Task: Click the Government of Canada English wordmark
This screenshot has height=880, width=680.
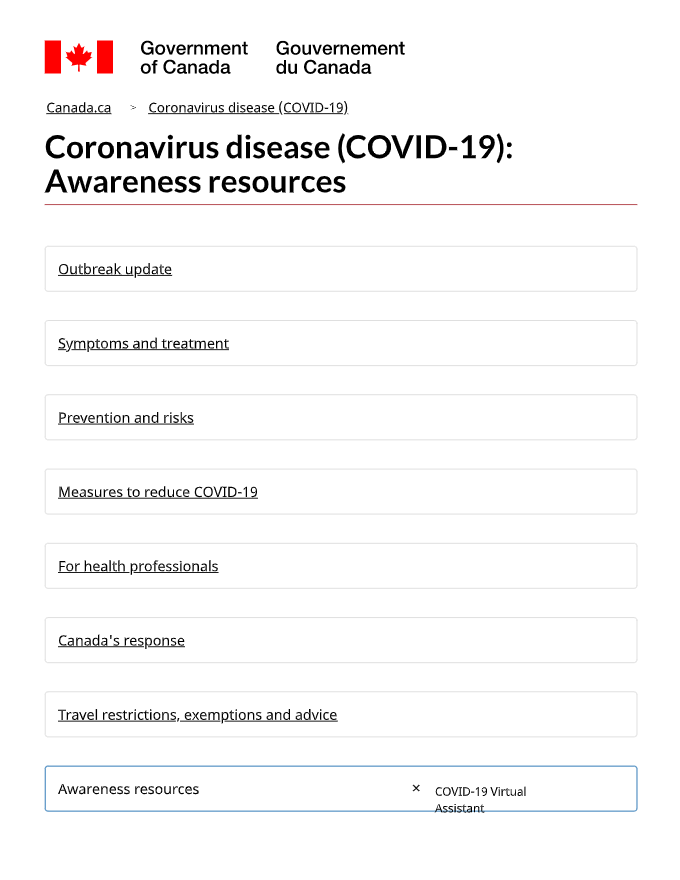Action: click(x=194, y=58)
